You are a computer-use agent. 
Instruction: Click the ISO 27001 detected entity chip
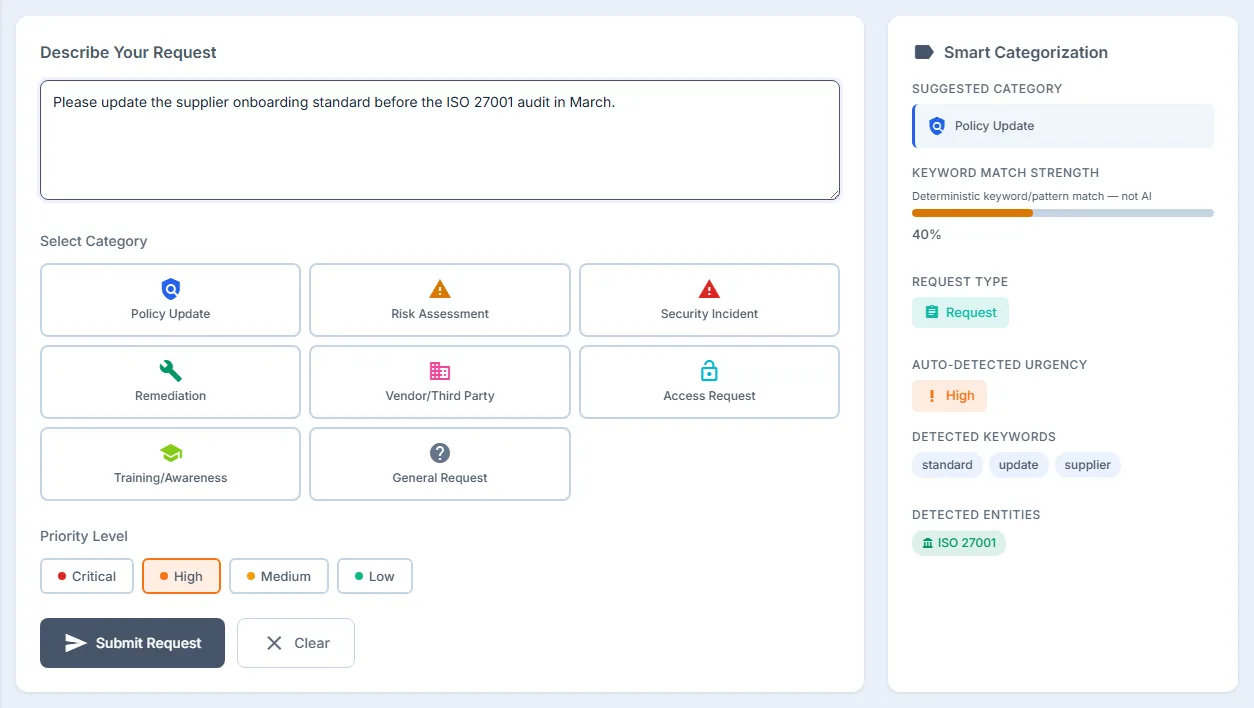959,543
